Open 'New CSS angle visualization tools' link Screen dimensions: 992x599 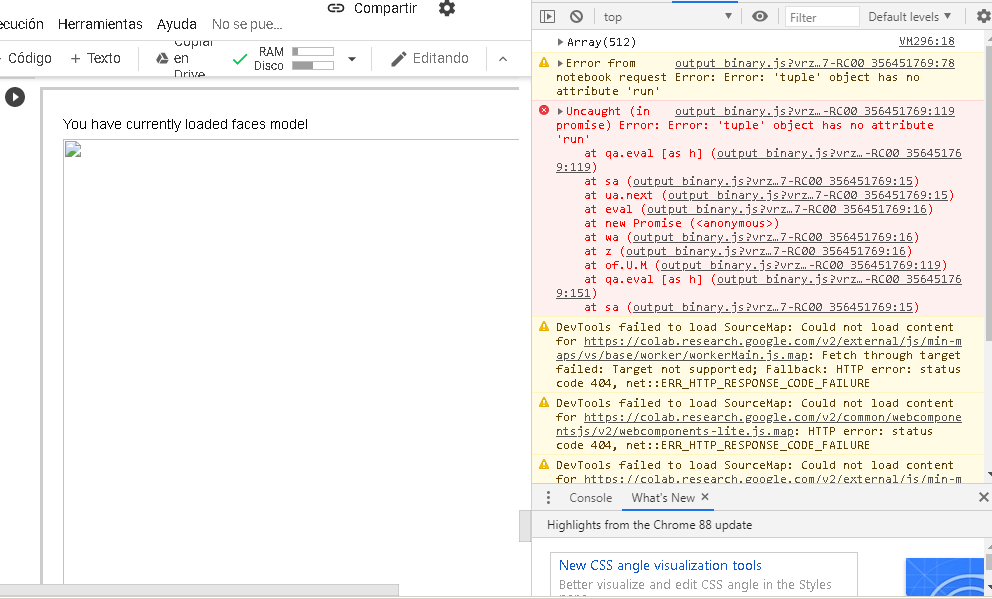(x=660, y=565)
